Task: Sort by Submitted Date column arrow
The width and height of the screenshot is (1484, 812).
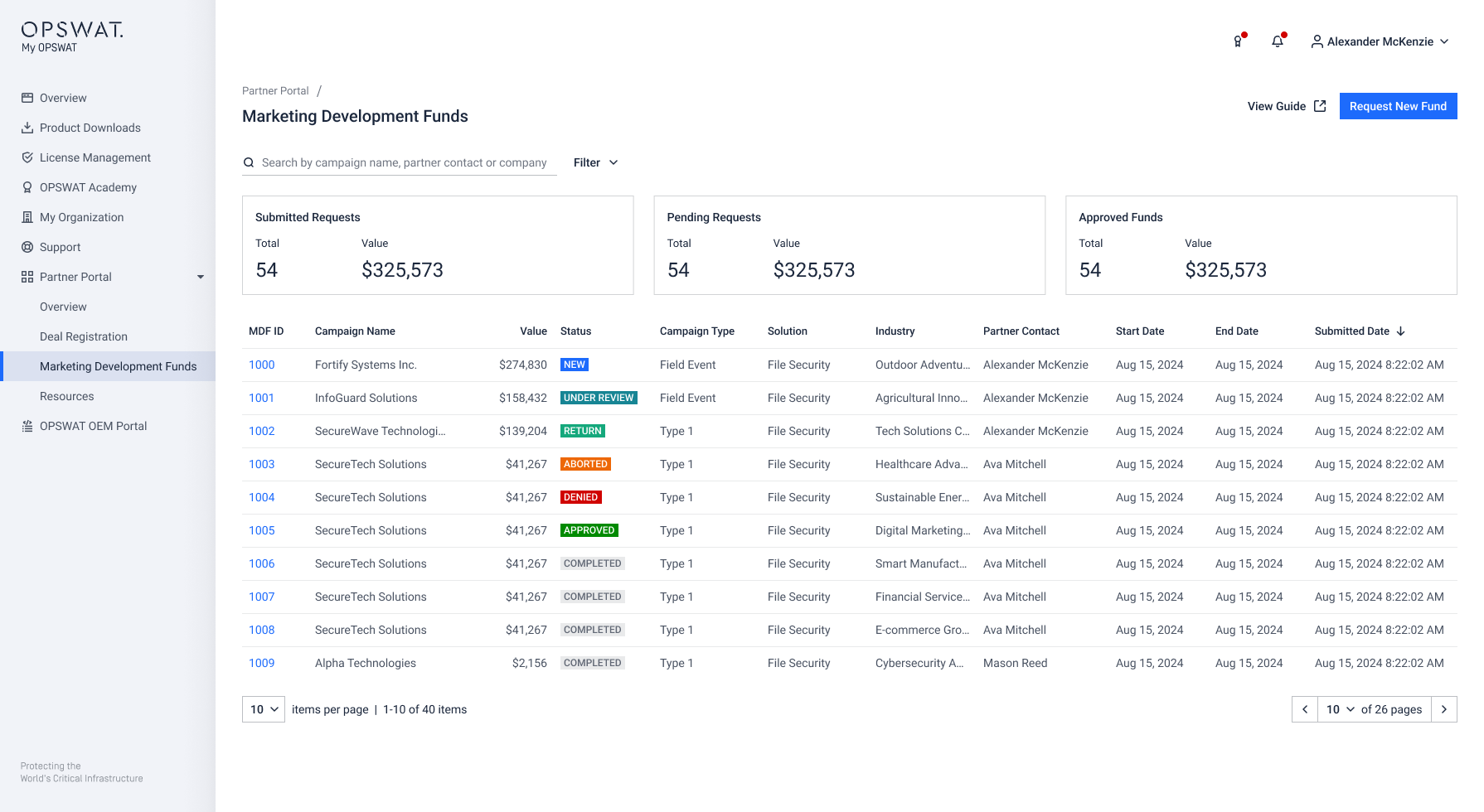Action: click(1401, 331)
